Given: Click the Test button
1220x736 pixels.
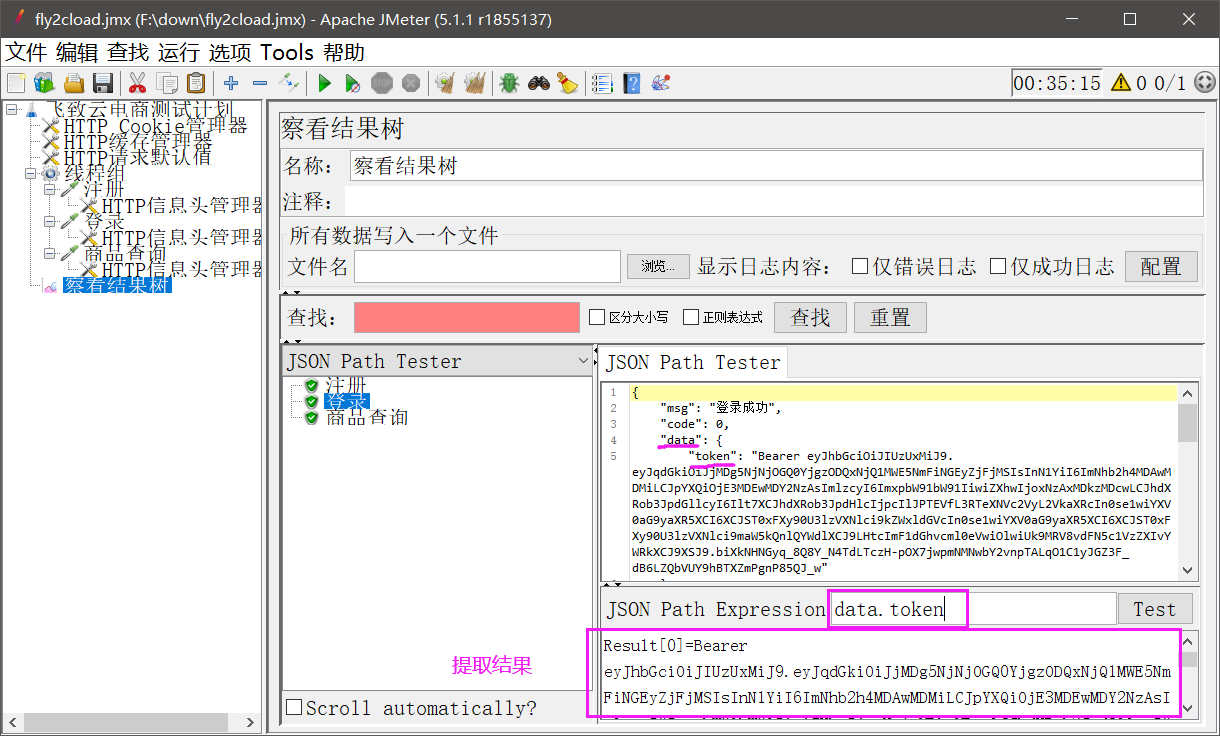Looking at the screenshot, I should [x=1154, y=608].
